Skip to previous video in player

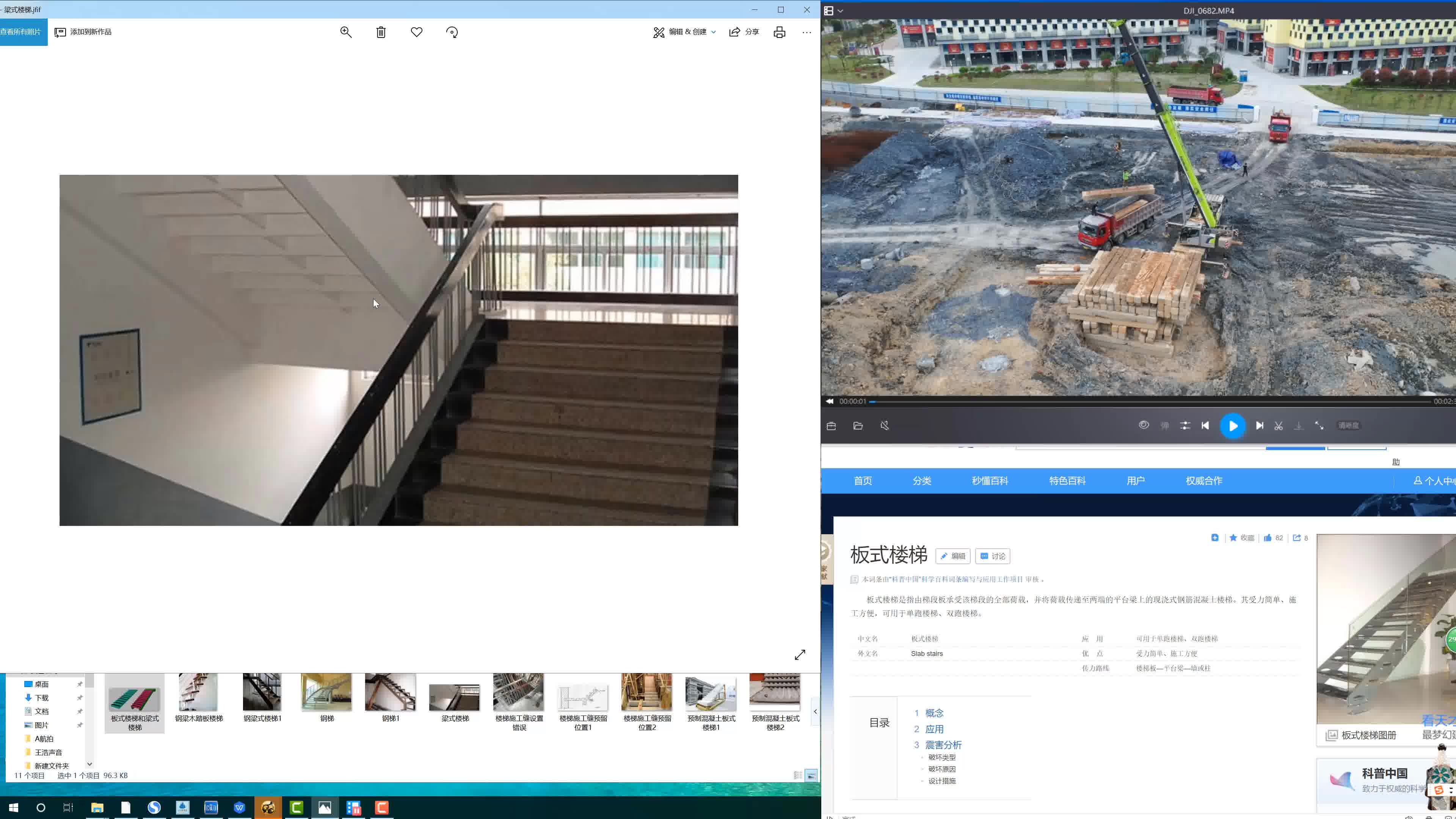tap(1205, 425)
